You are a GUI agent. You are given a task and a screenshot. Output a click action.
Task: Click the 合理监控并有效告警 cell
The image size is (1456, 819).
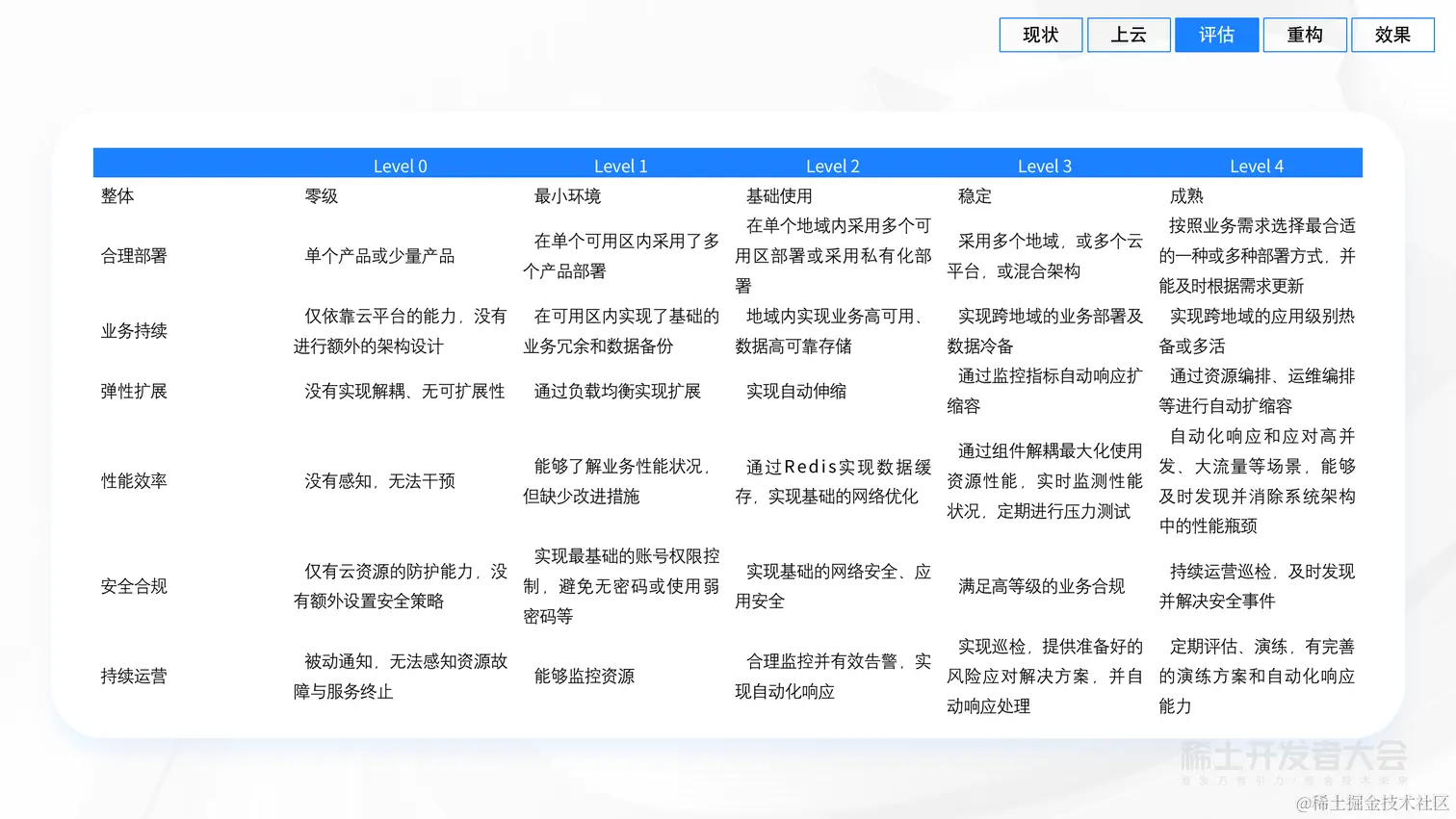pyautogui.click(x=833, y=676)
